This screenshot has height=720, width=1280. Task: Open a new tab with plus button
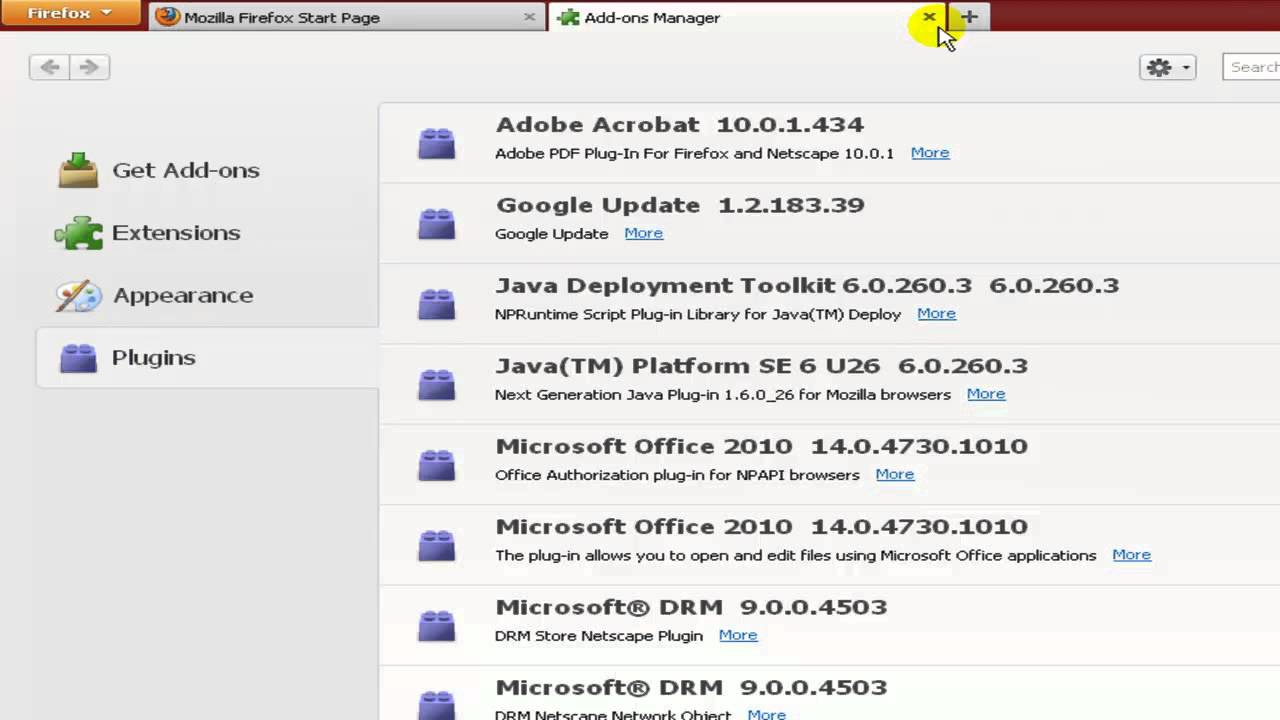pyautogui.click(x=969, y=17)
